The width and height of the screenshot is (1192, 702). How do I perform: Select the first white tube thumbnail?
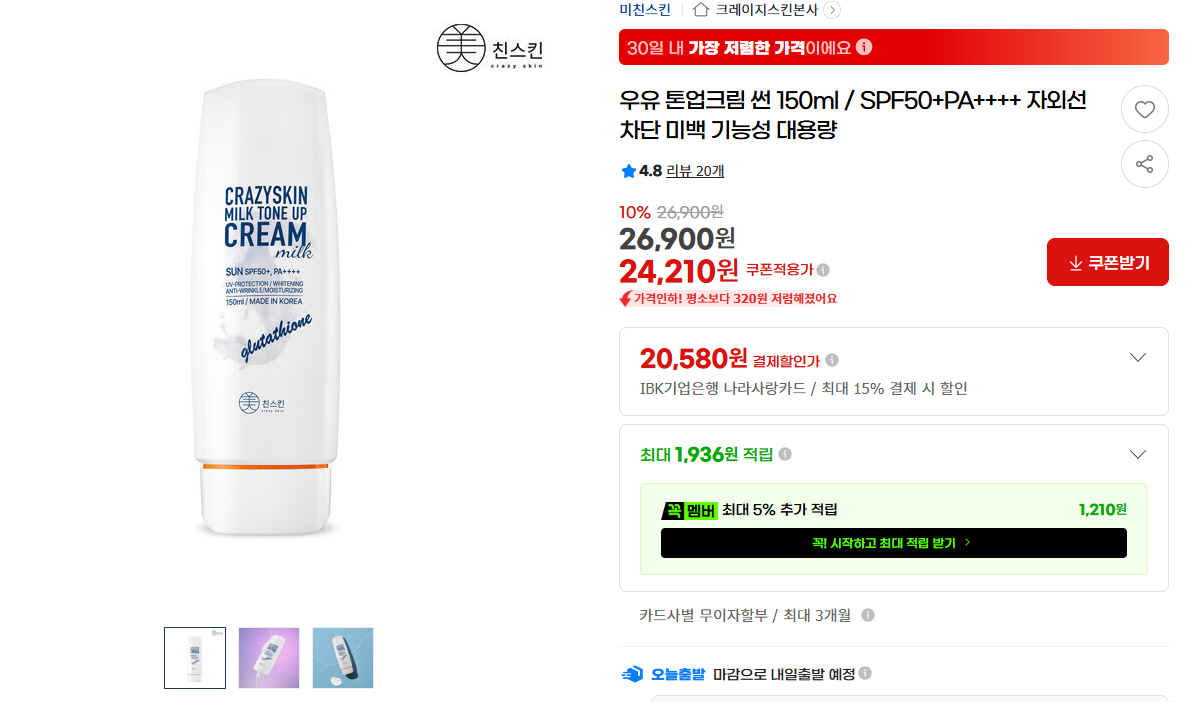click(195, 658)
